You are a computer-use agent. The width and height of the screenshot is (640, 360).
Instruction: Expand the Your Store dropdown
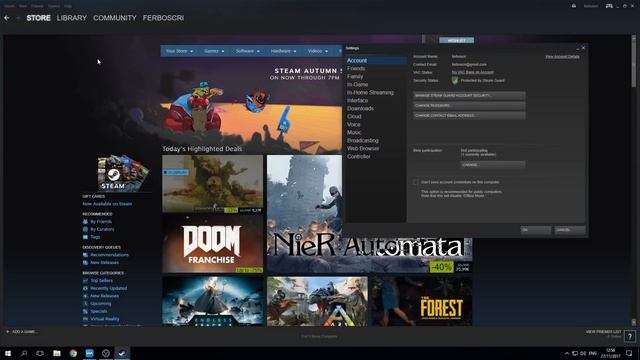click(x=179, y=51)
